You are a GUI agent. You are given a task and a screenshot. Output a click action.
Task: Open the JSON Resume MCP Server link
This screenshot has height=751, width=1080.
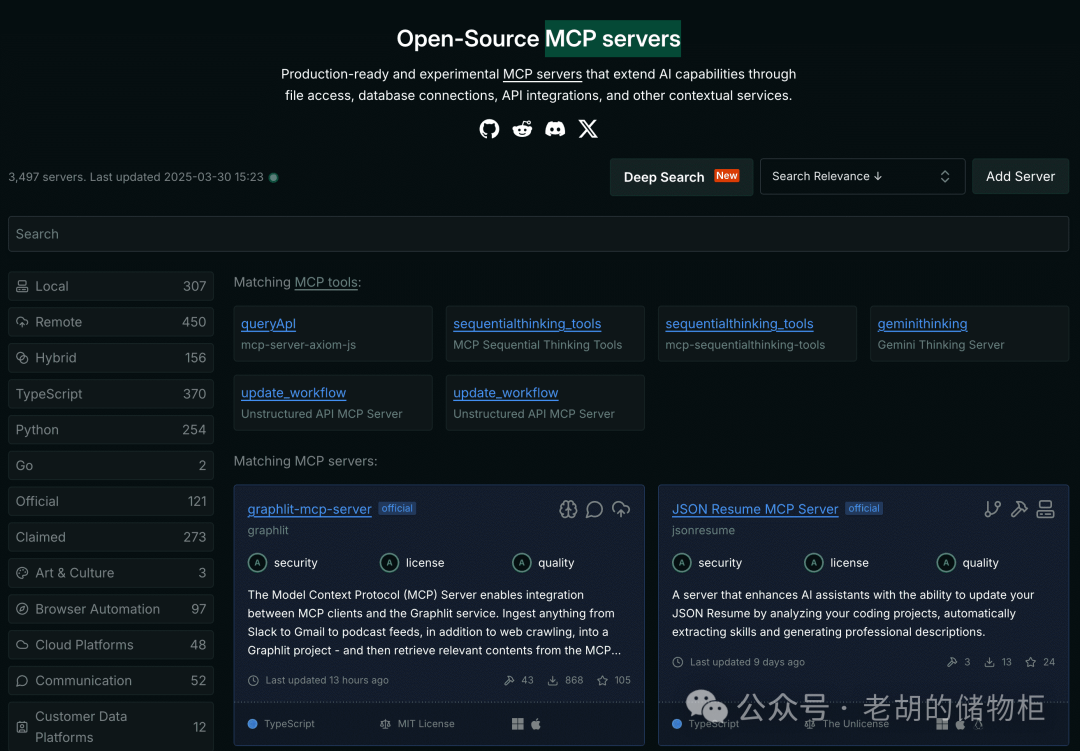755,509
